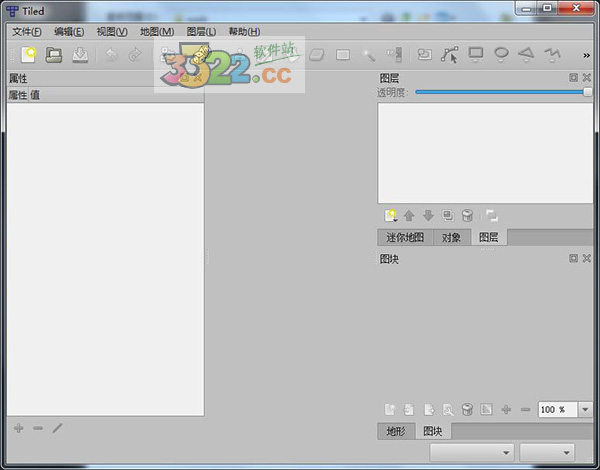Click the add property plus icon
Screen dimensions: 600x470
click(18, 428)
